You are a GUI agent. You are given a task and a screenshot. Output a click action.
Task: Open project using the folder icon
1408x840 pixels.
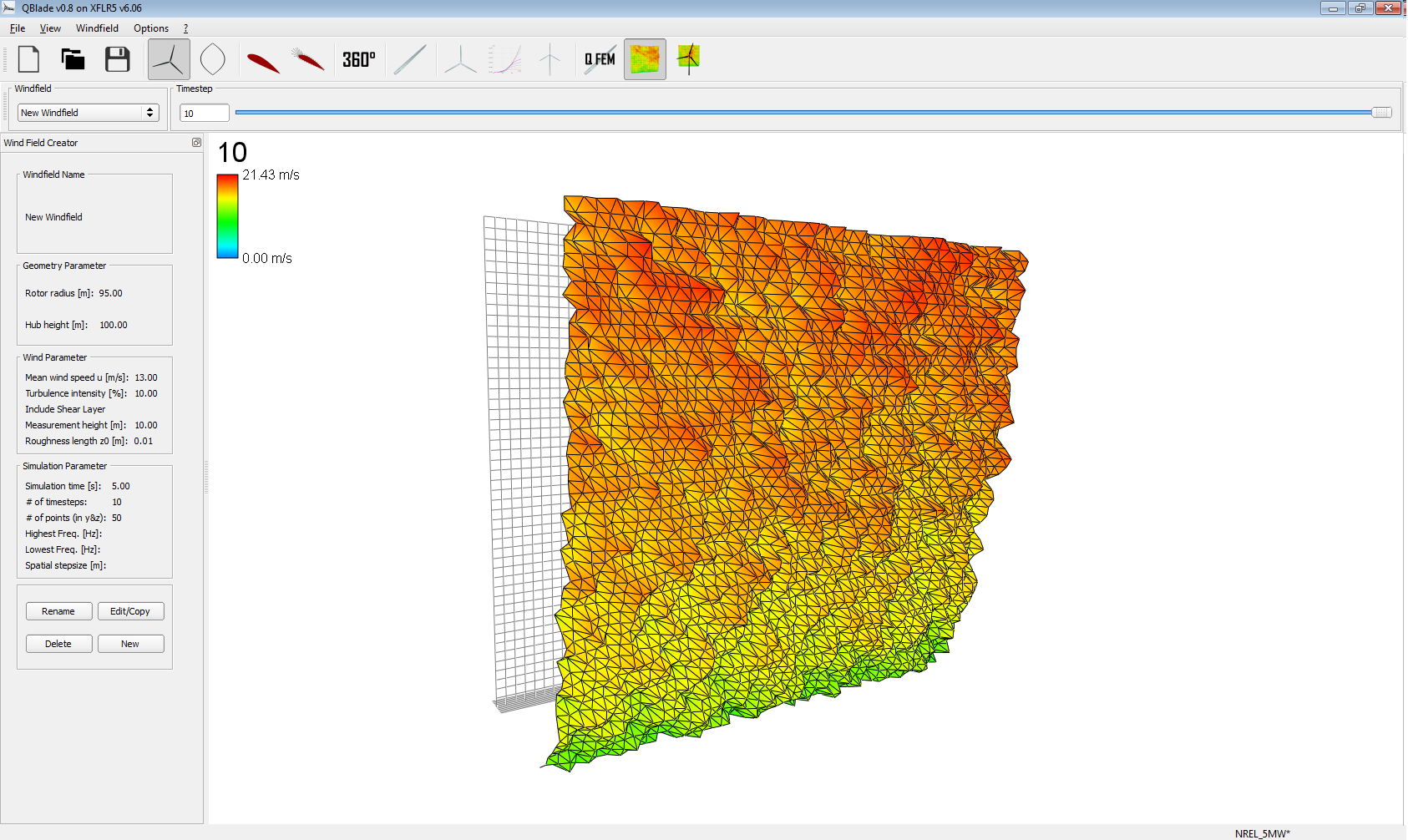(x=73, y=59)
